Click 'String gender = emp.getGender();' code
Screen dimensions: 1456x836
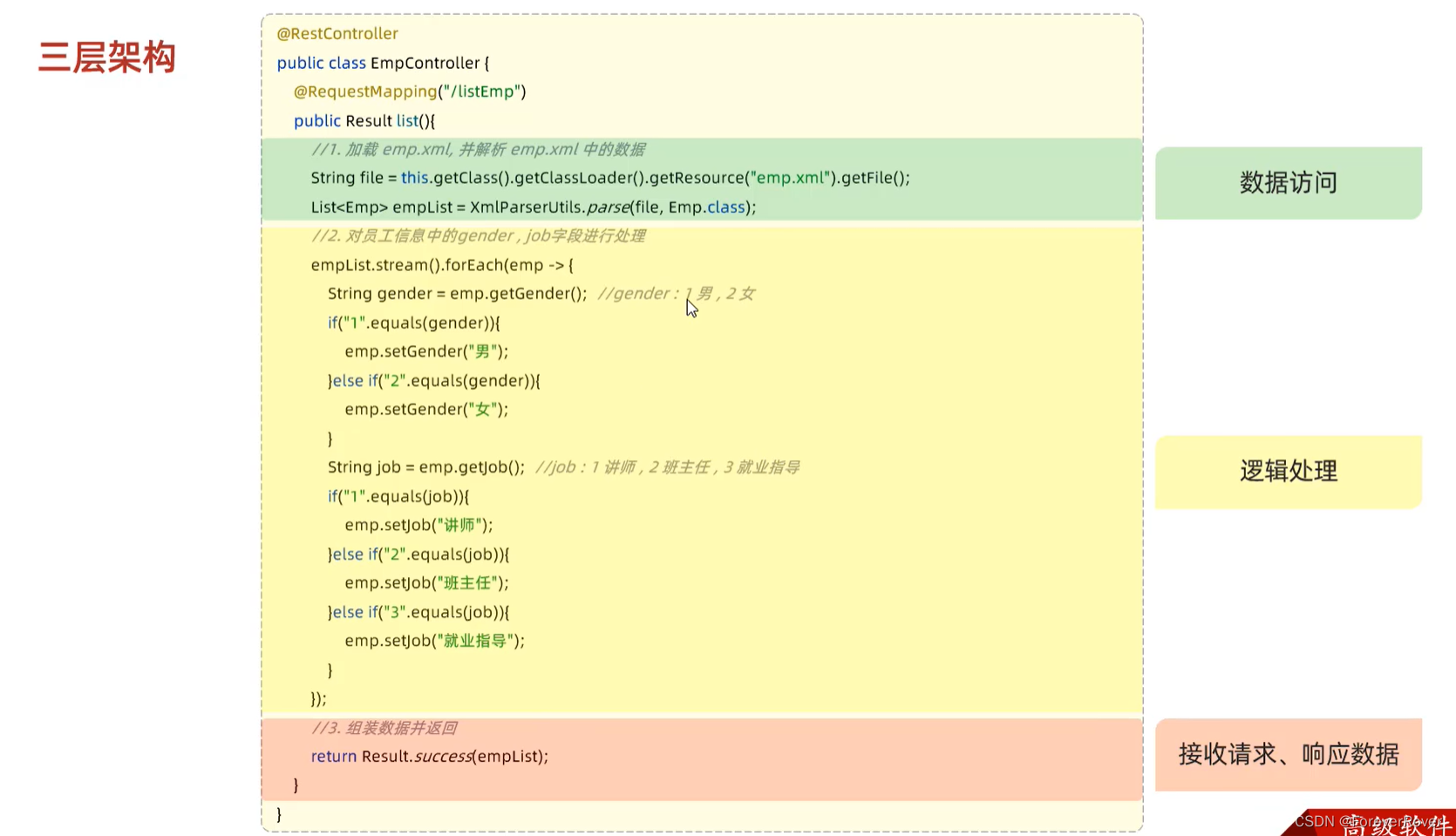point(458,294)
